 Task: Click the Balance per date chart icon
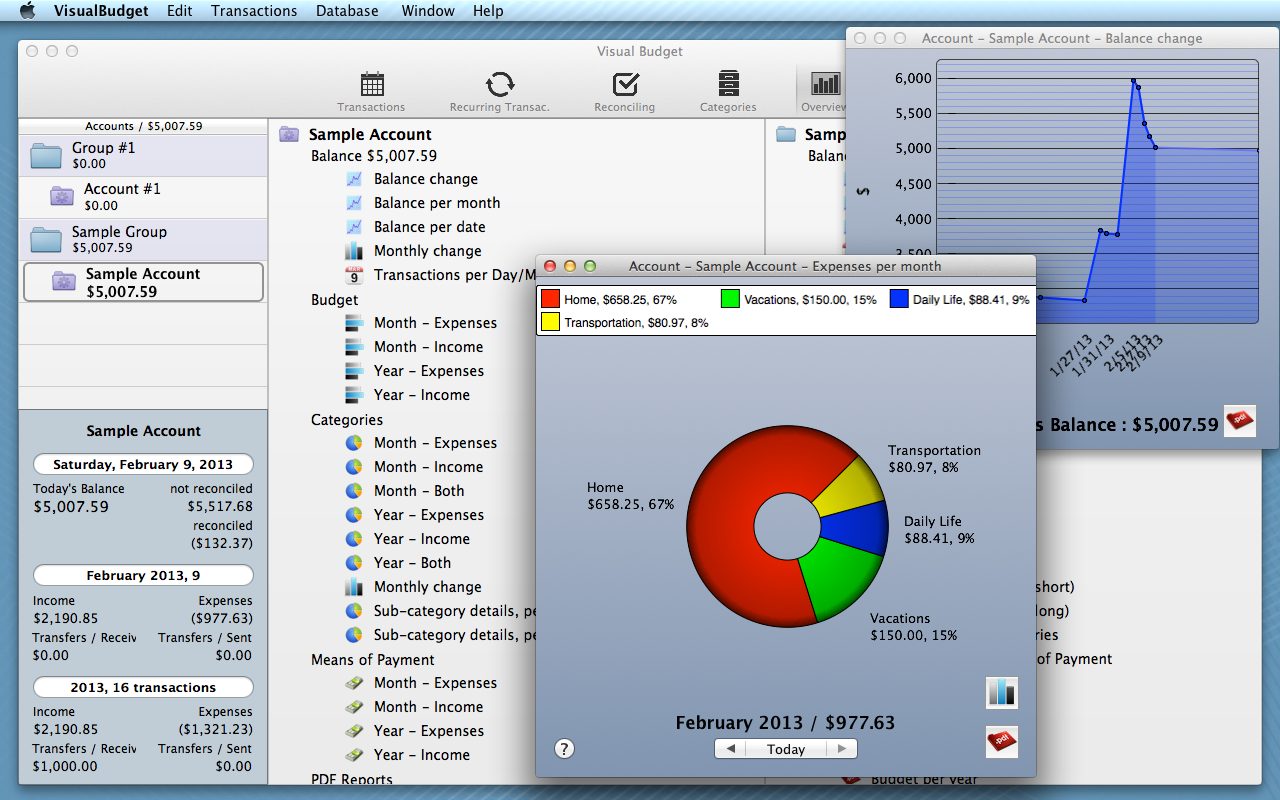[353, 227]
